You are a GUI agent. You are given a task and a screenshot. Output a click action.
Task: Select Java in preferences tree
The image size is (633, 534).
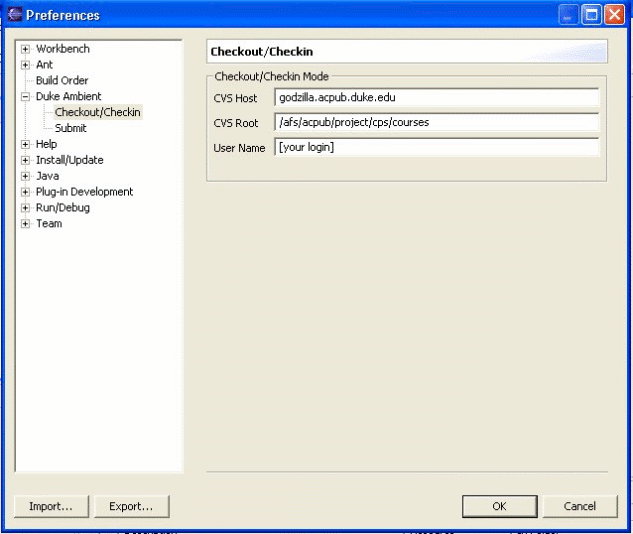(48, 176)
